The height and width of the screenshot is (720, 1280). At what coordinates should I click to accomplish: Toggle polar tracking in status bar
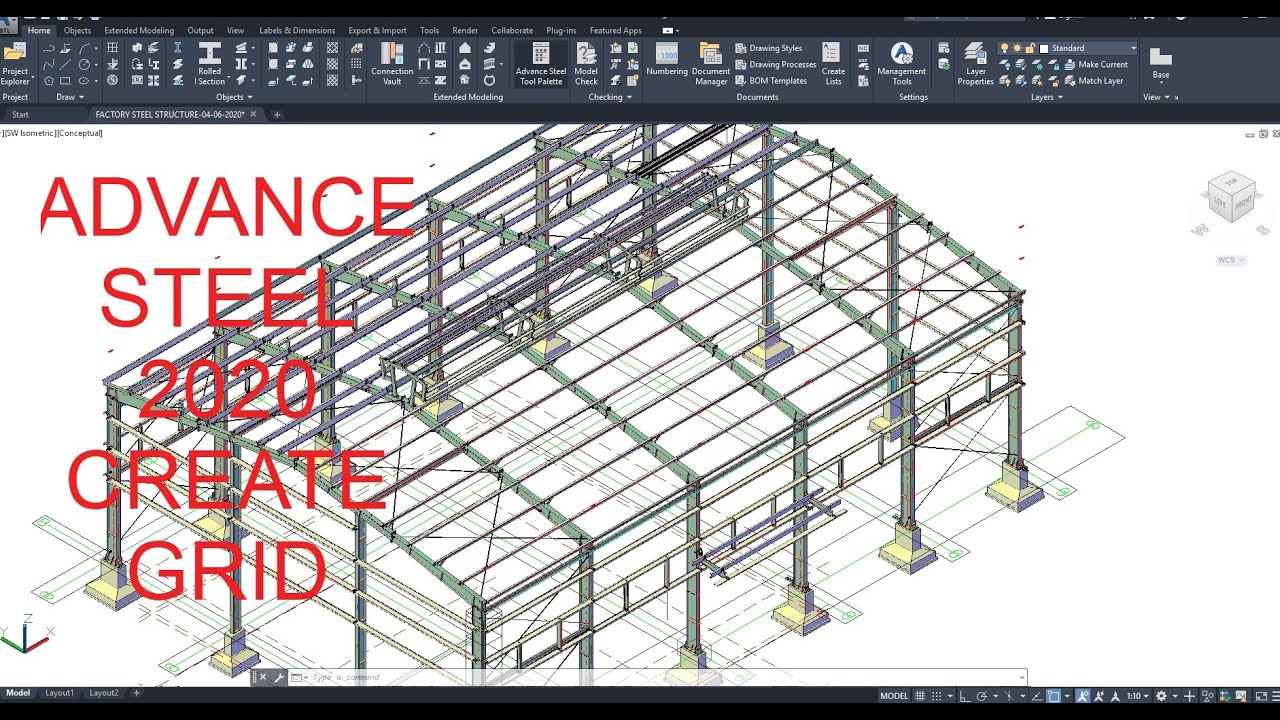982,695
